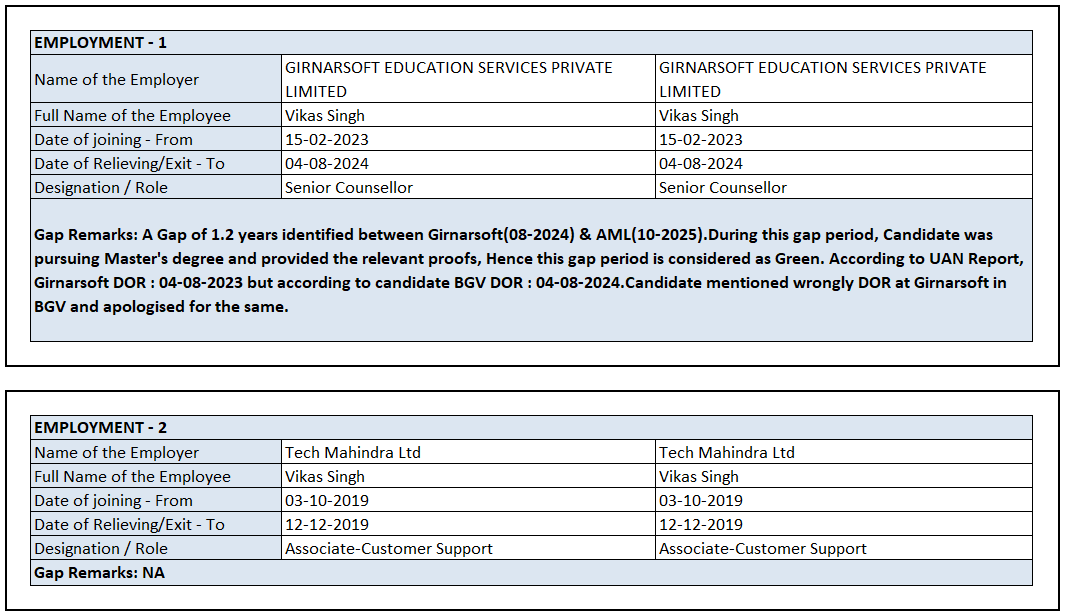The height and width of the screenshot is (613, 1067).
Task: Select first 04-08-2024 relieving date cell
Action: (x=468, y=163)
